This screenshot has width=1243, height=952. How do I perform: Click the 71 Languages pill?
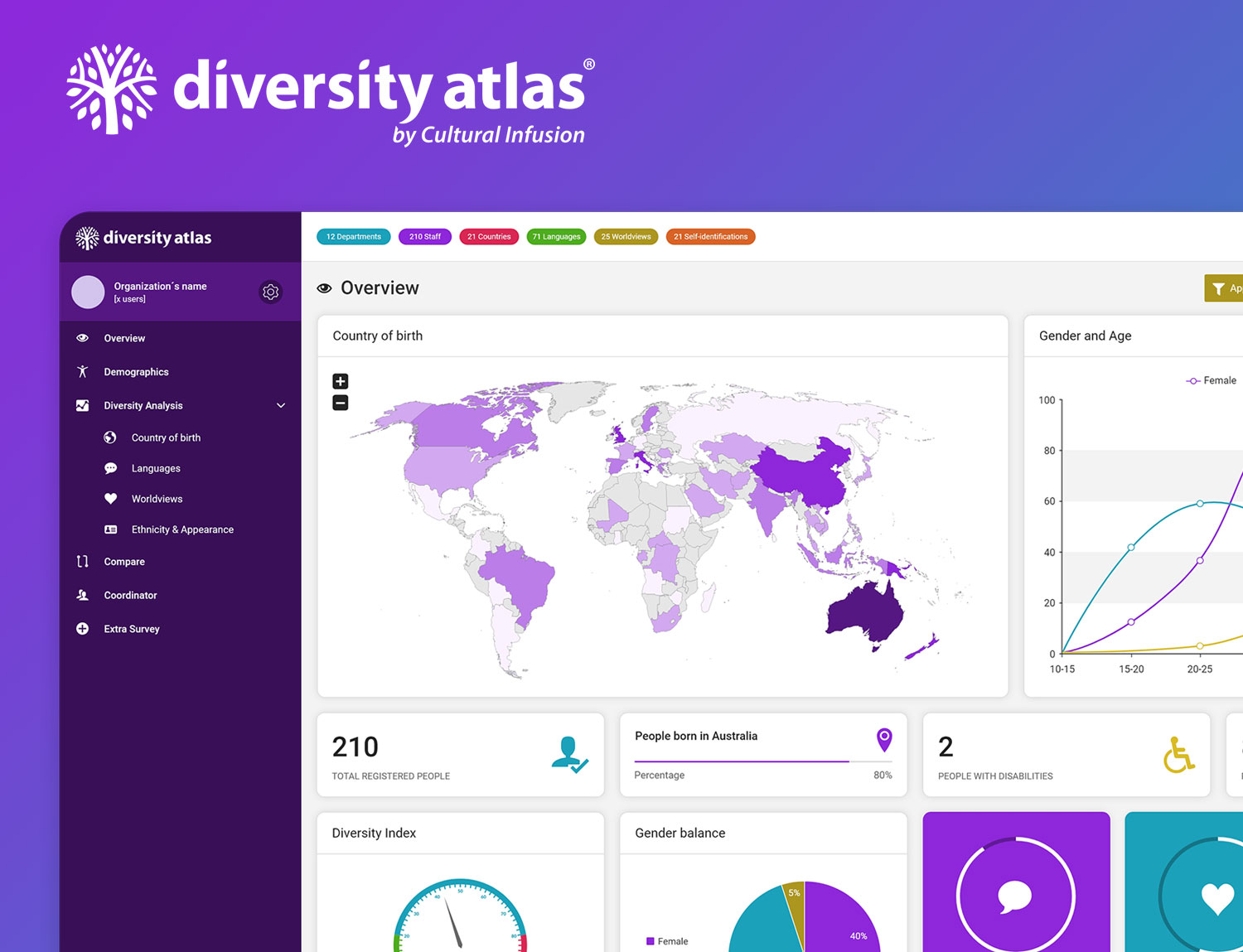[557, 237]
